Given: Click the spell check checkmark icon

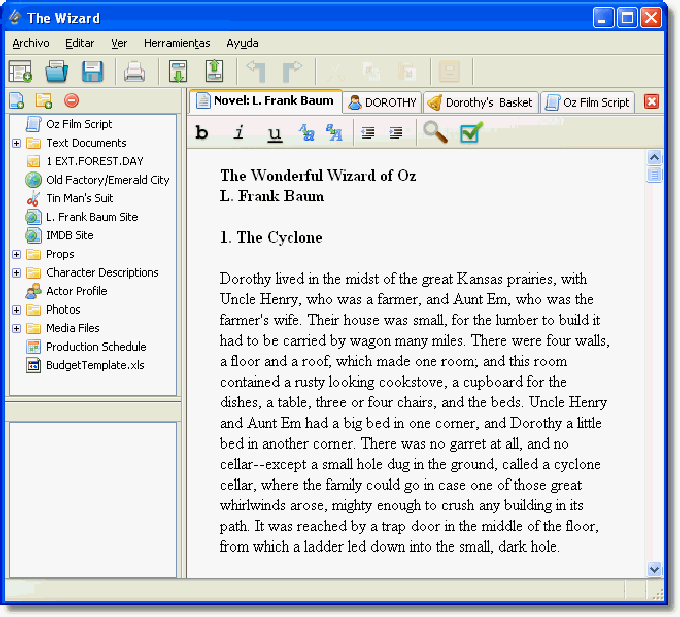Looking at the screenshot, I should (x=471, y=132).
